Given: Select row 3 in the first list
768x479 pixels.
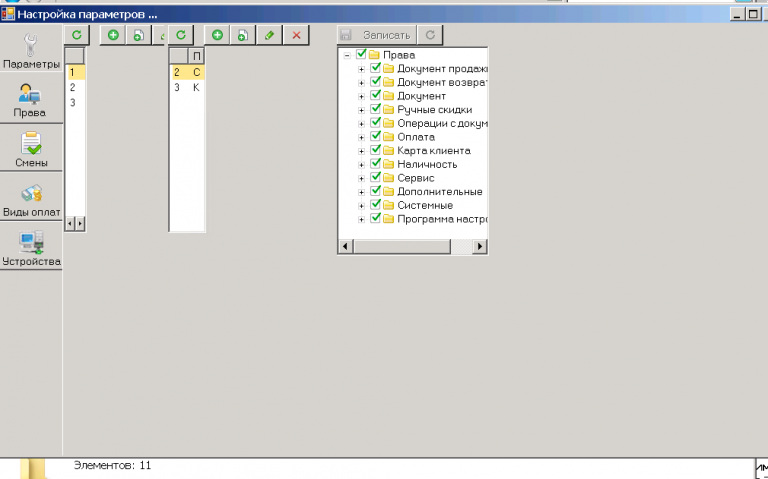Looking at the screenshot, I should (75, 103).
